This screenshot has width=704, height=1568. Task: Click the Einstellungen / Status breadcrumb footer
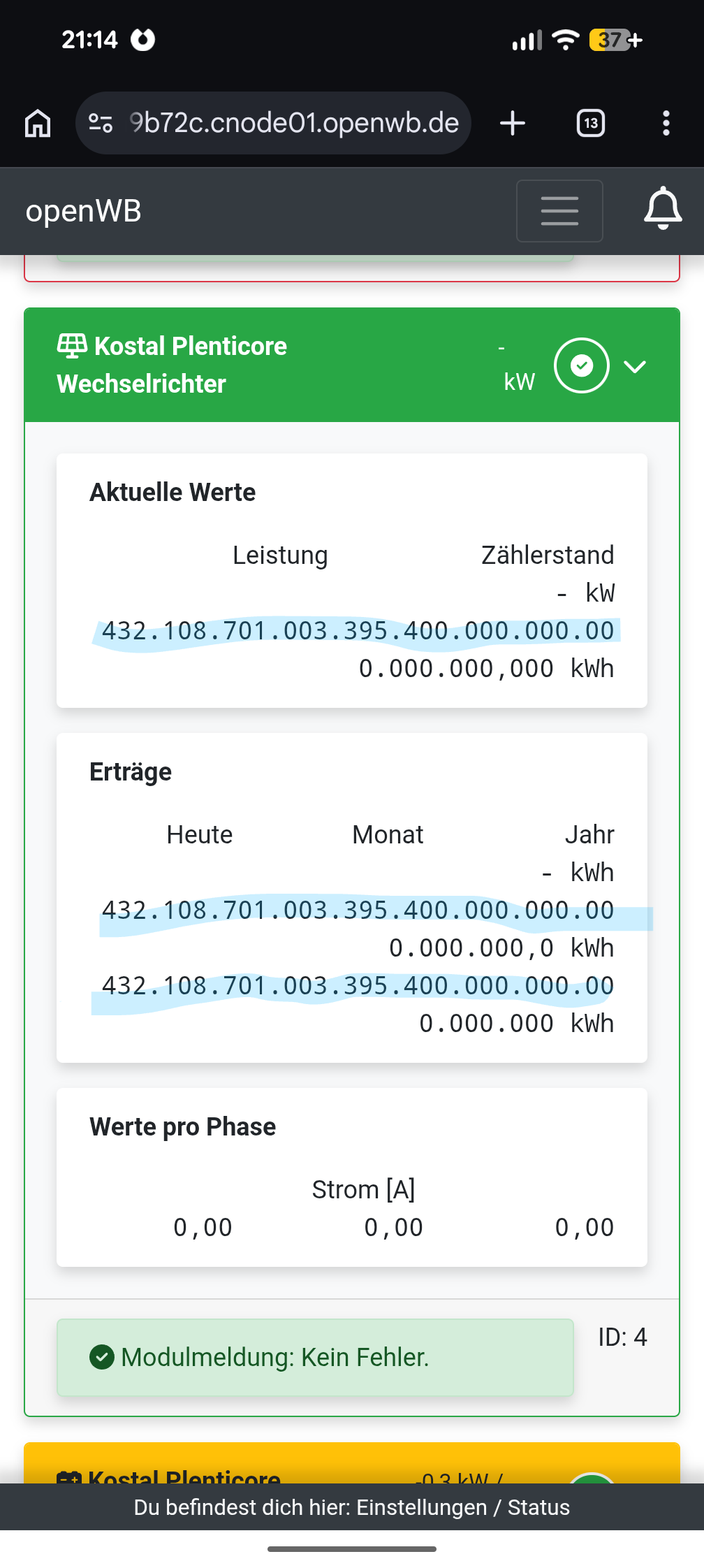click(x=352, y=1507)
